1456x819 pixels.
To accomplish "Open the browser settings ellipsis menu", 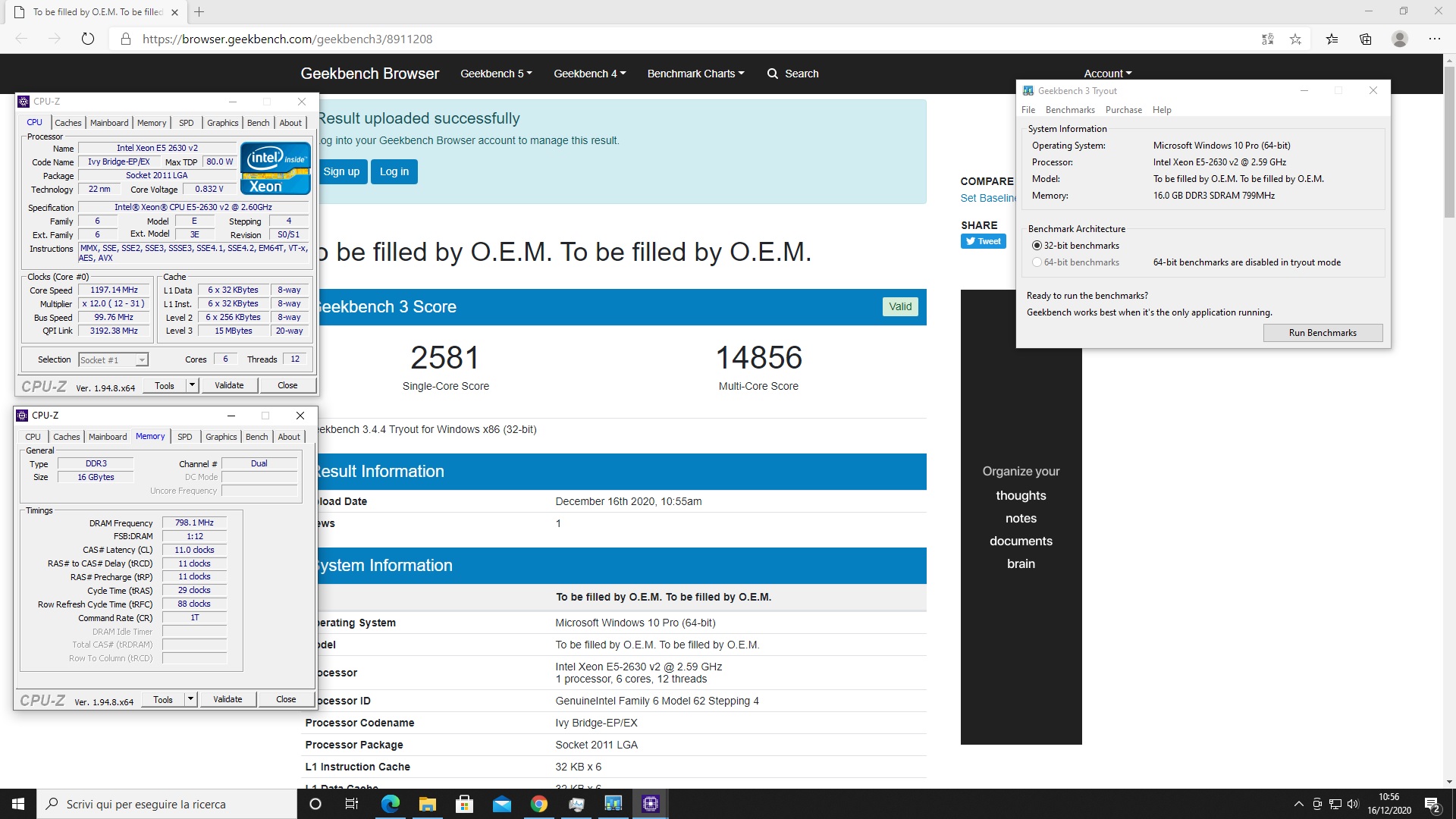I will coord(1434,39).
